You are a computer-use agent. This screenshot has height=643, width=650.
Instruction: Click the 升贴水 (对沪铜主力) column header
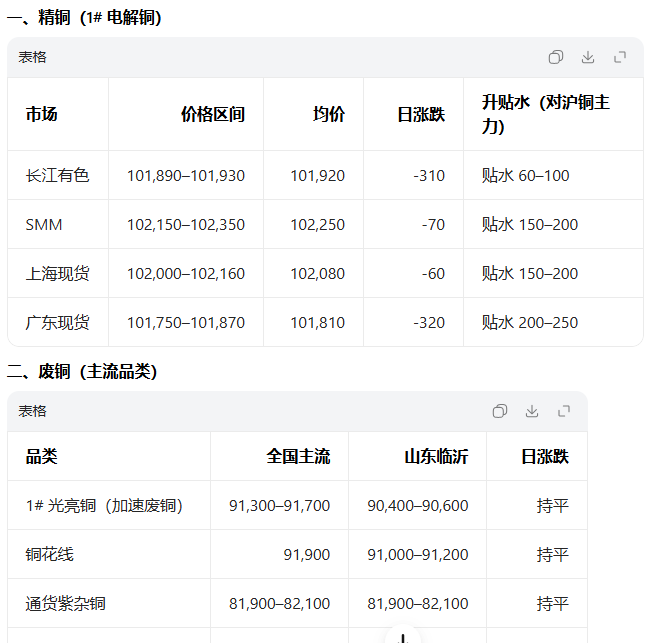545,114
